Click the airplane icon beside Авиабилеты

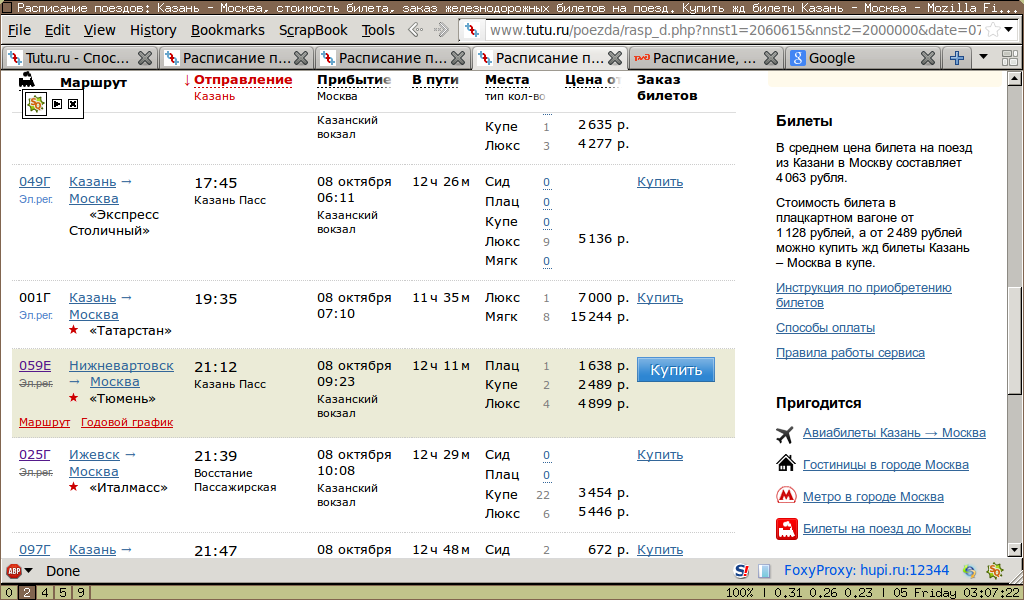(786, 434)
